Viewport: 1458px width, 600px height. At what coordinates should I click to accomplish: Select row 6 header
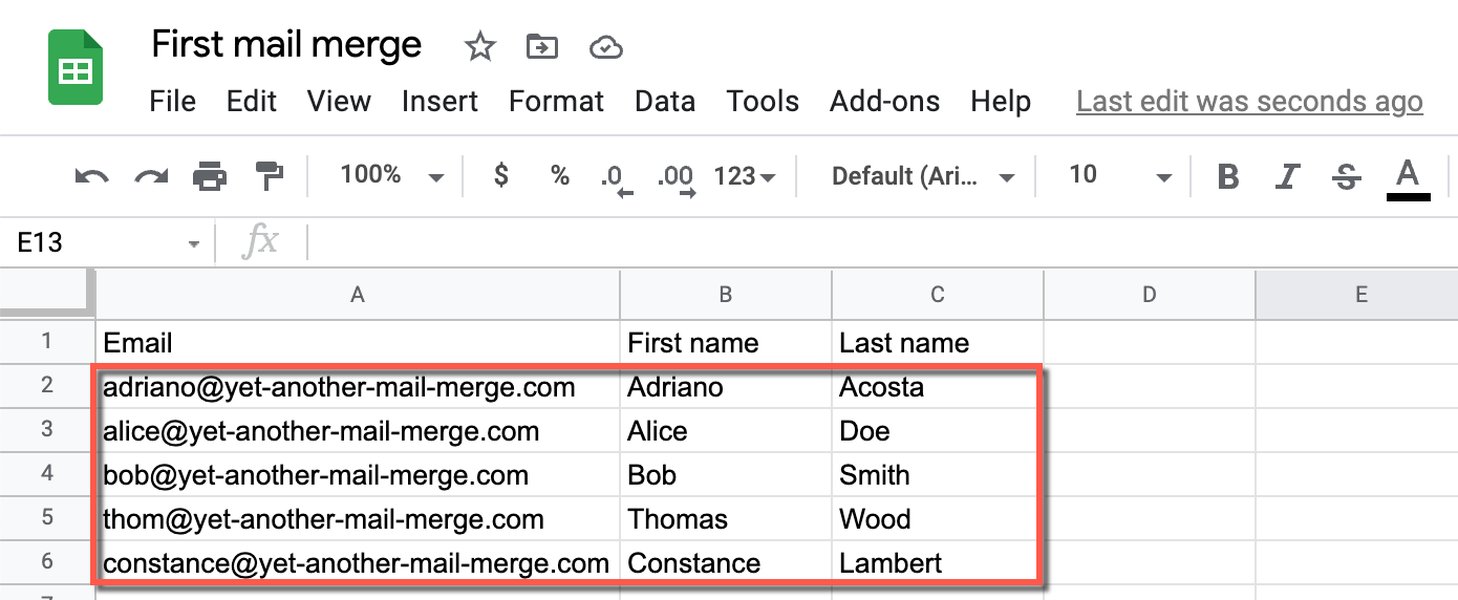(47, 561)
